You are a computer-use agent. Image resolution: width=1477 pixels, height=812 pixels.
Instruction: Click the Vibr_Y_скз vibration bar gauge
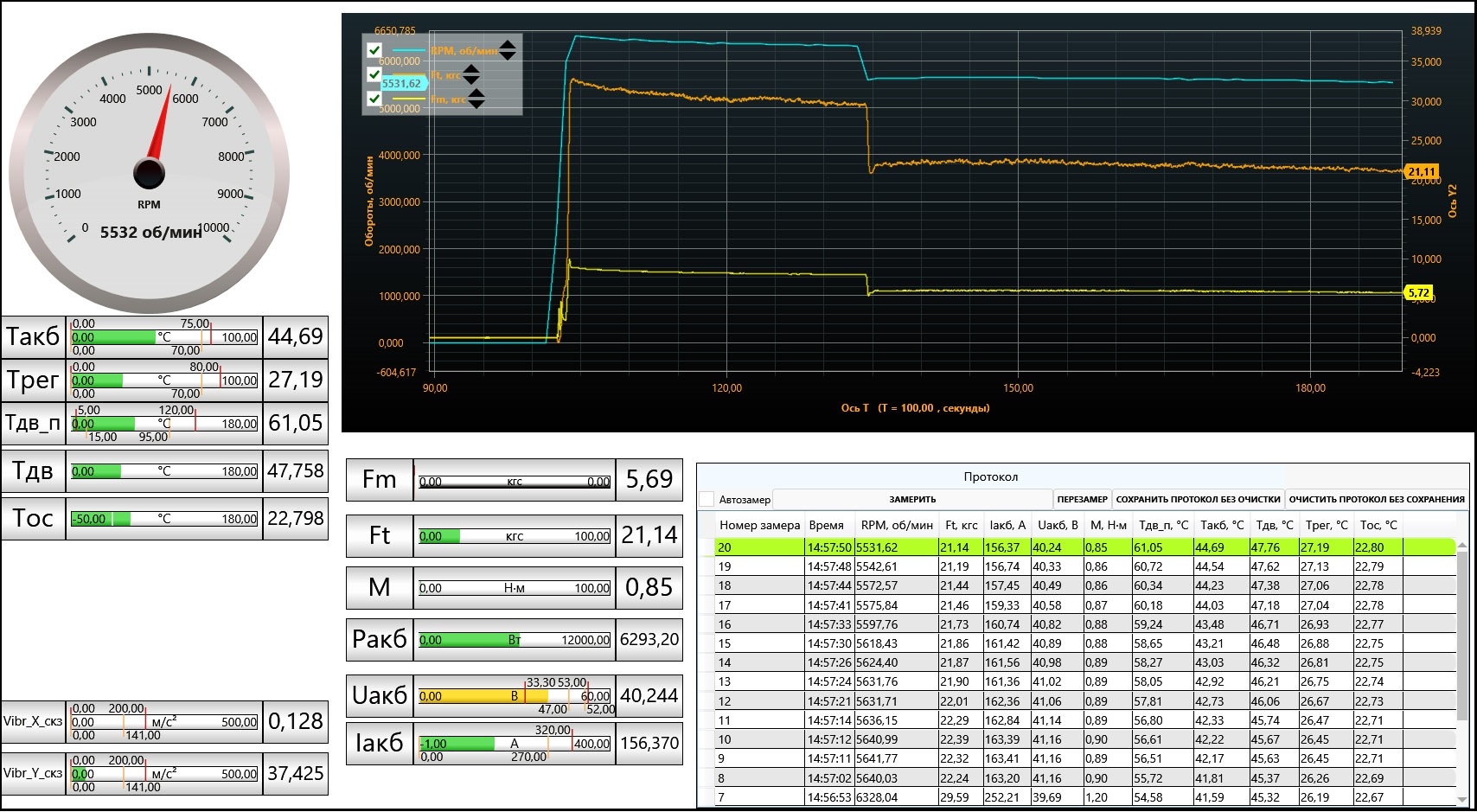point(164,774)
